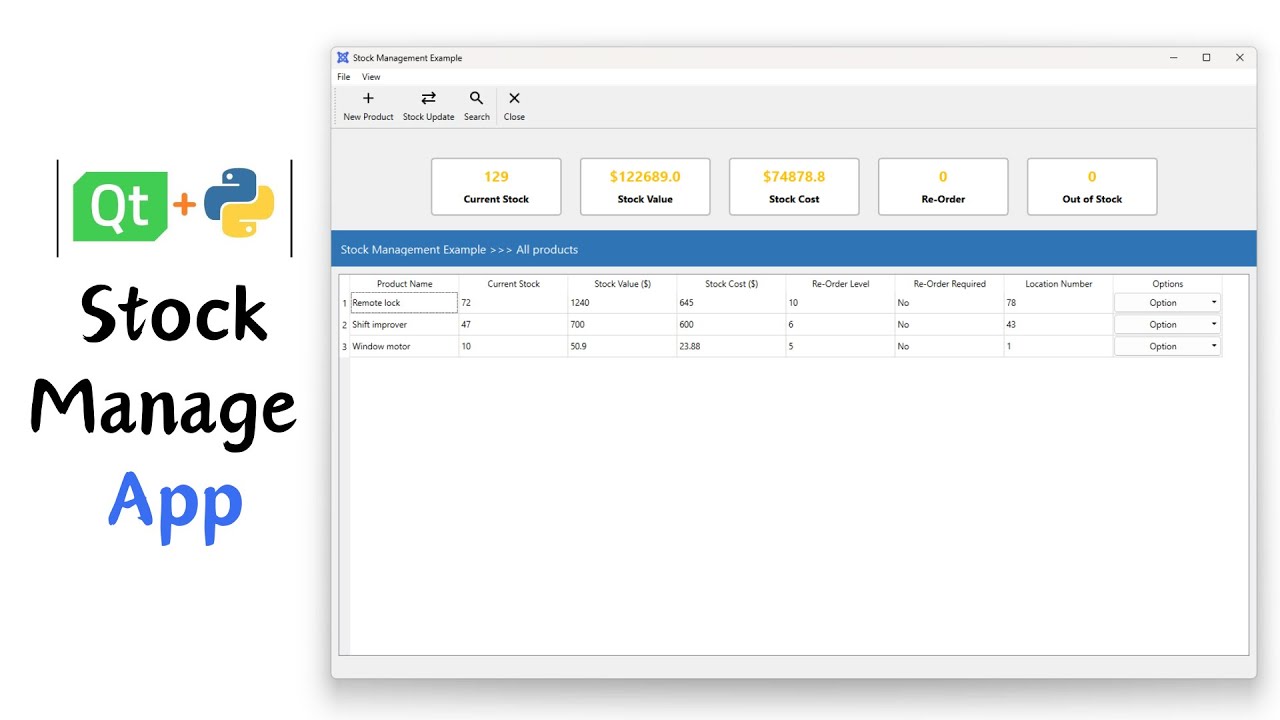Click the Location Number column header
The height and width of the screenshot is (720, 1280).
1059,284
